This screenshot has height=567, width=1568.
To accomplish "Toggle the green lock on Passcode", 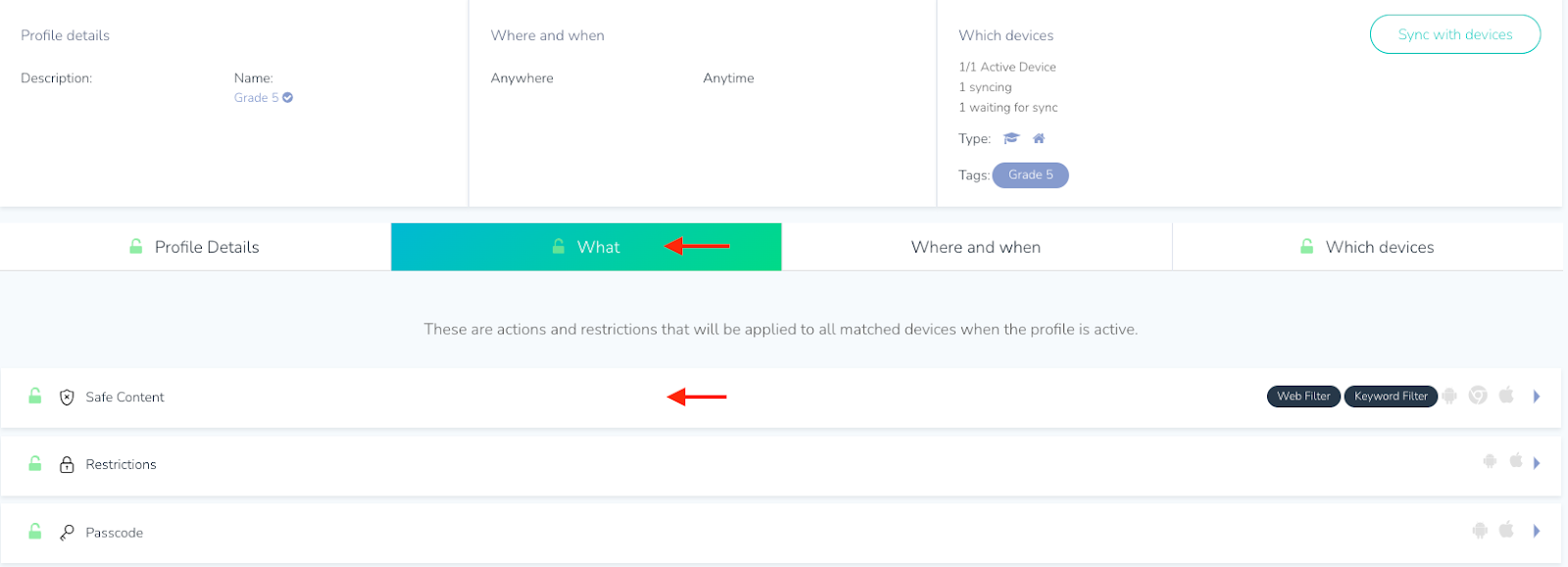I will pyautogui.click(x=35, y=531).
